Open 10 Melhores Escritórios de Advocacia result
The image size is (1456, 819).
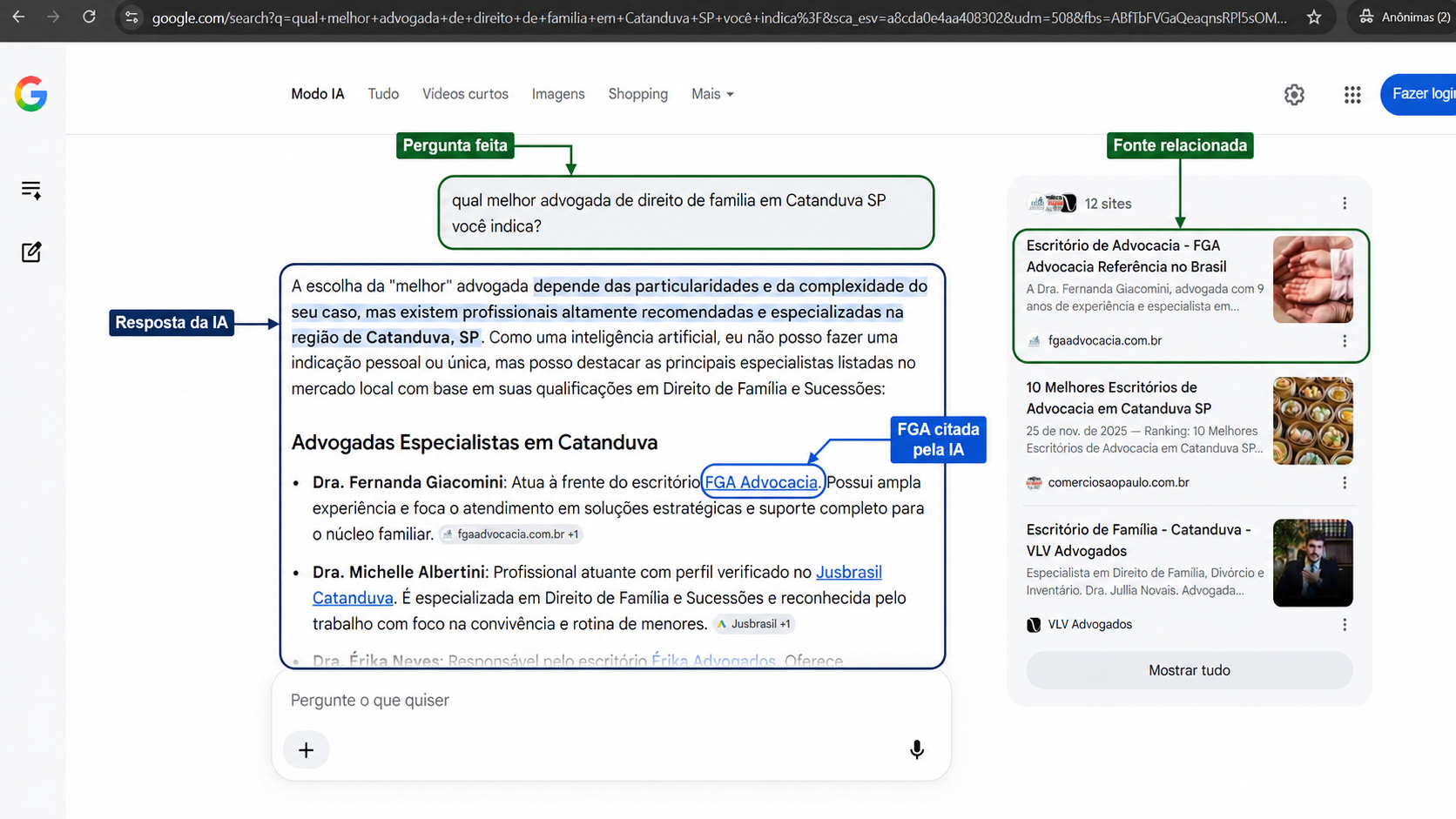click(x=1118, y=398)
